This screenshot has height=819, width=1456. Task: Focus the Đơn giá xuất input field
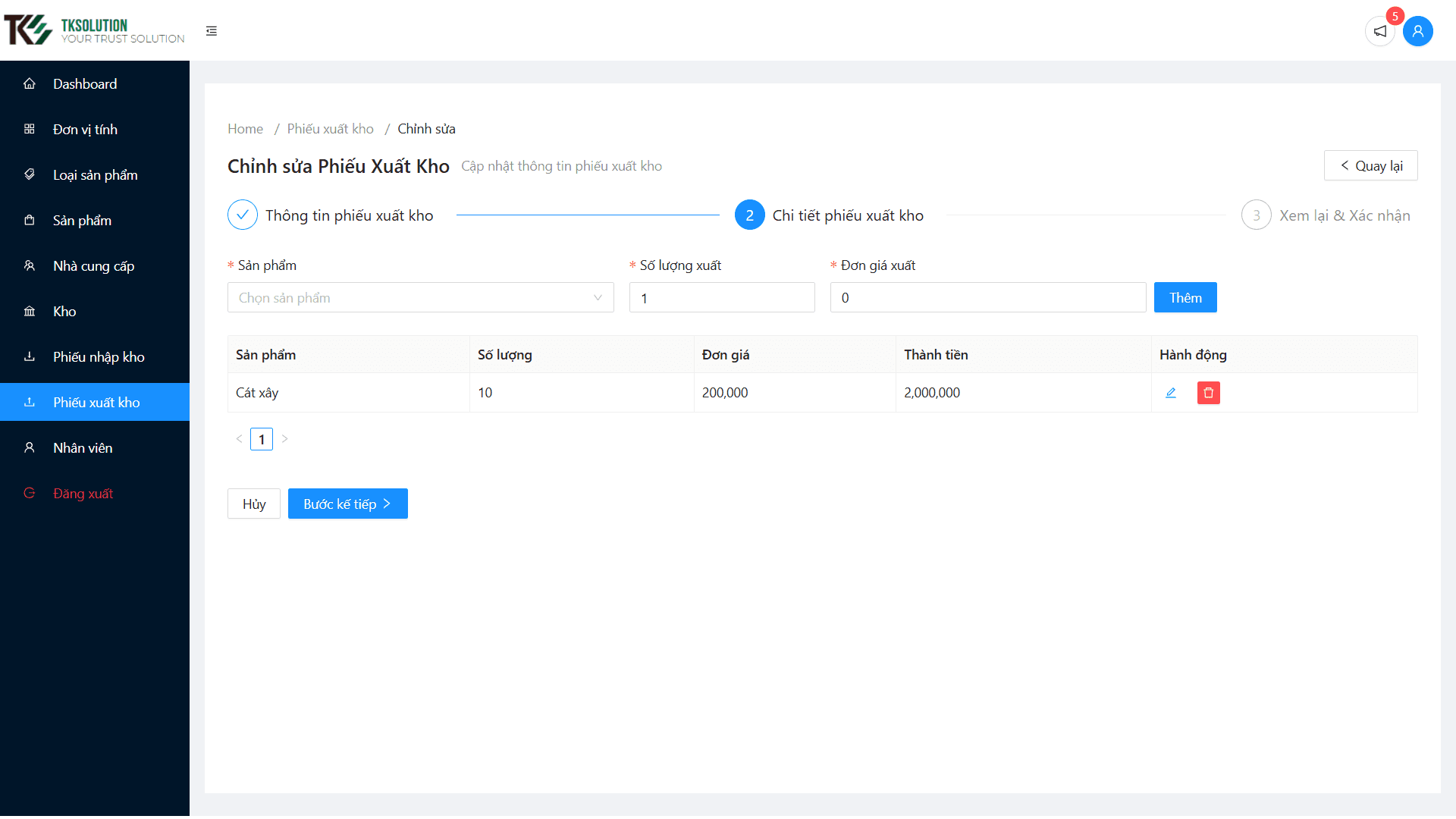click(x=987, y=298)
